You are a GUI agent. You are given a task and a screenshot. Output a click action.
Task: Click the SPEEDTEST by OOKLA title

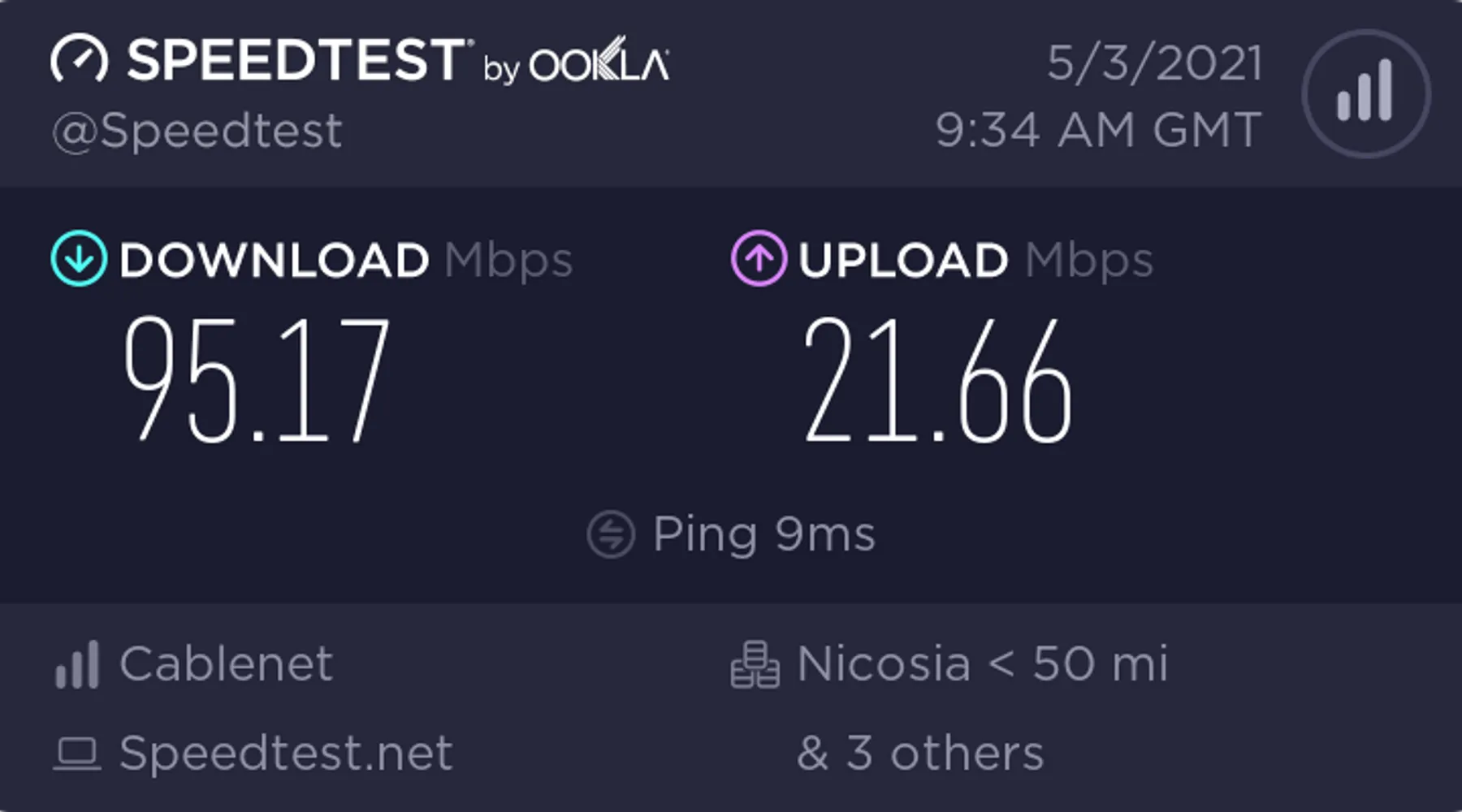[x=398, y=61]
